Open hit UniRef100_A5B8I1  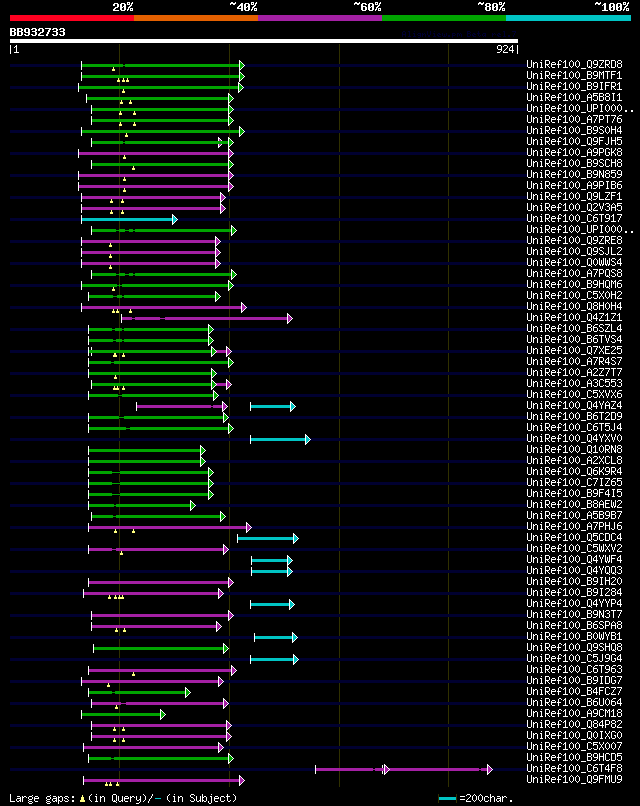point(574,97)
